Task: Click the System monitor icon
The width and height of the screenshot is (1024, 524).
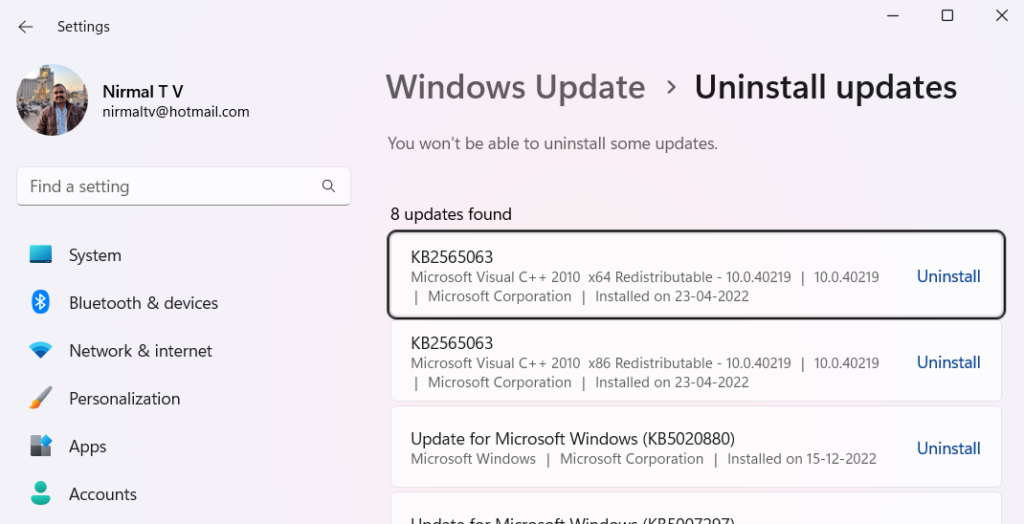Action: [40, 255]
